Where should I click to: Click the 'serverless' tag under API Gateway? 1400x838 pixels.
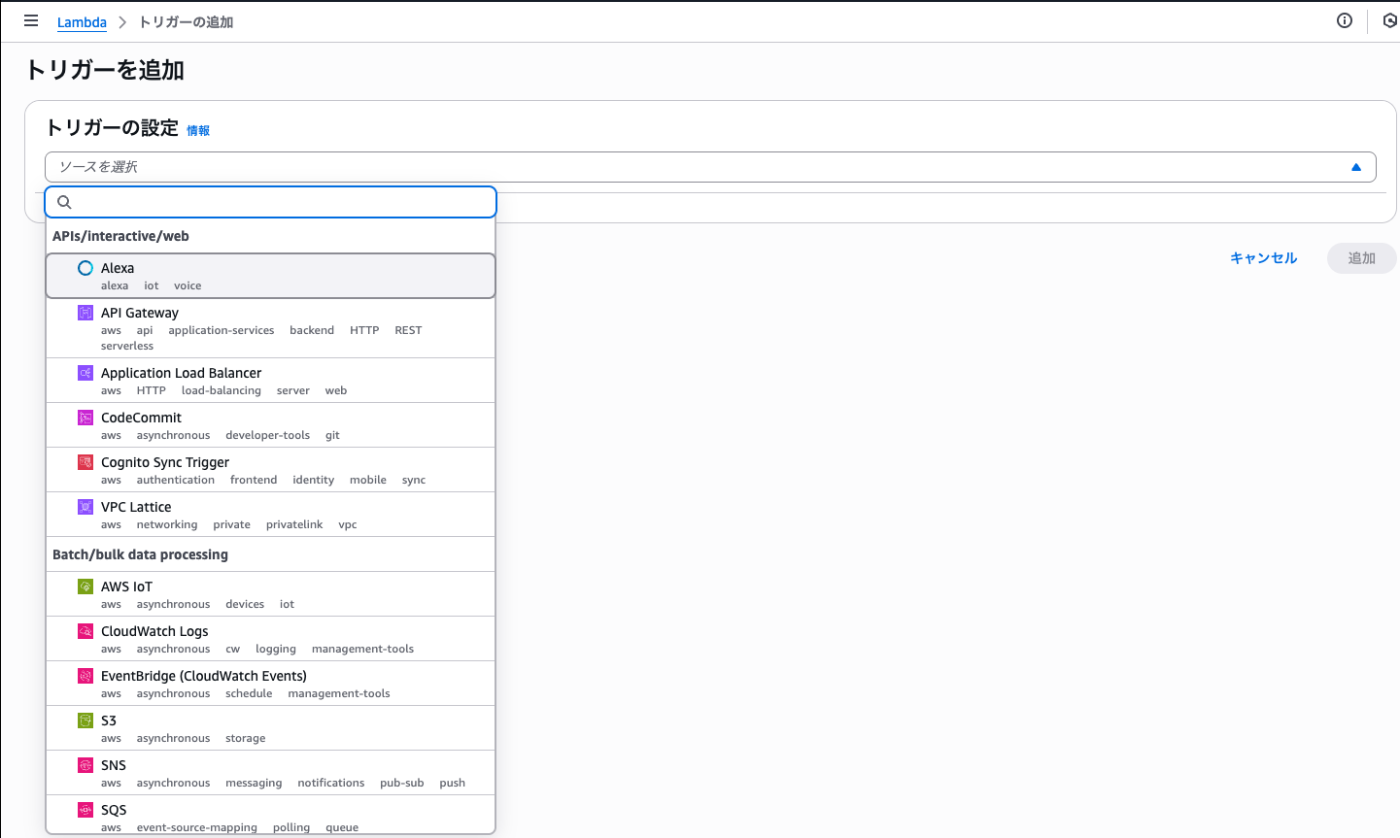click(127, 346)
